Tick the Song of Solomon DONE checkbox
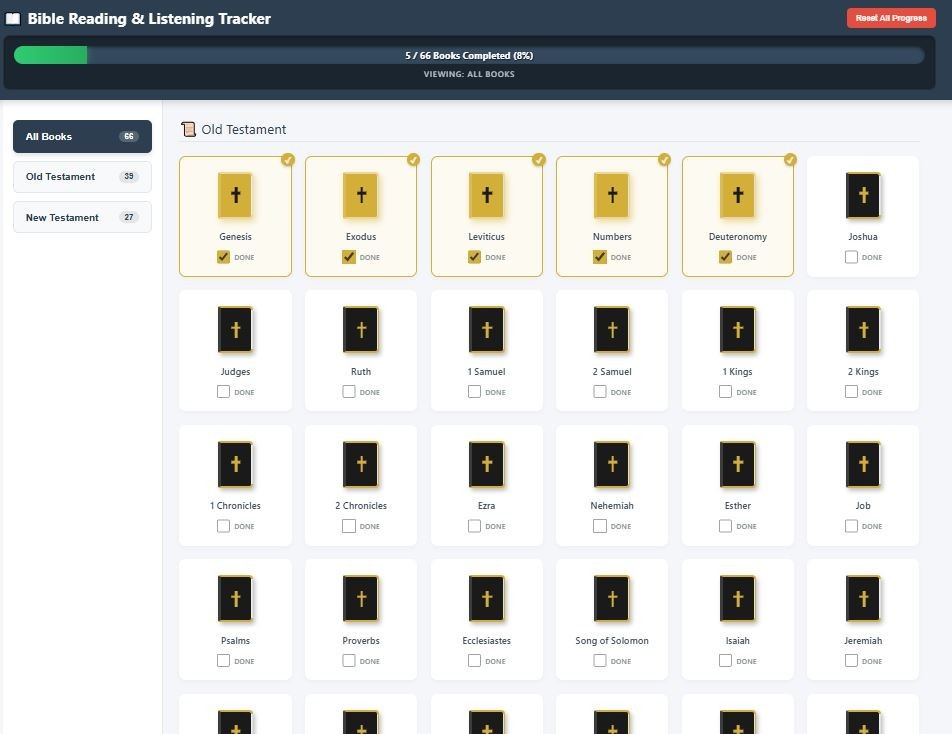952x734 pixels. tap(600, 661)
